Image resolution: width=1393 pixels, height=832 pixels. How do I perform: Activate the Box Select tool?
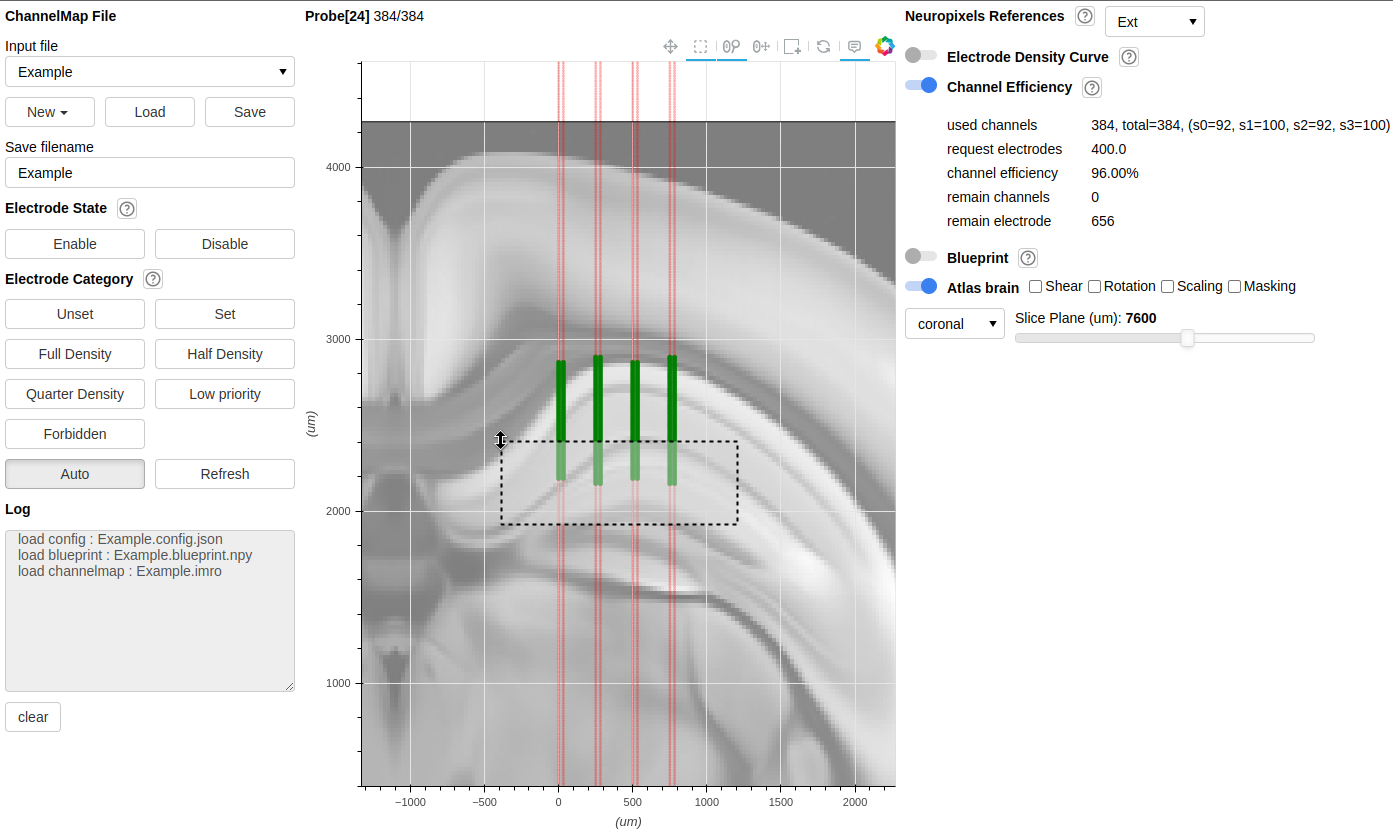pyautogui.click(x=701, y=46)
